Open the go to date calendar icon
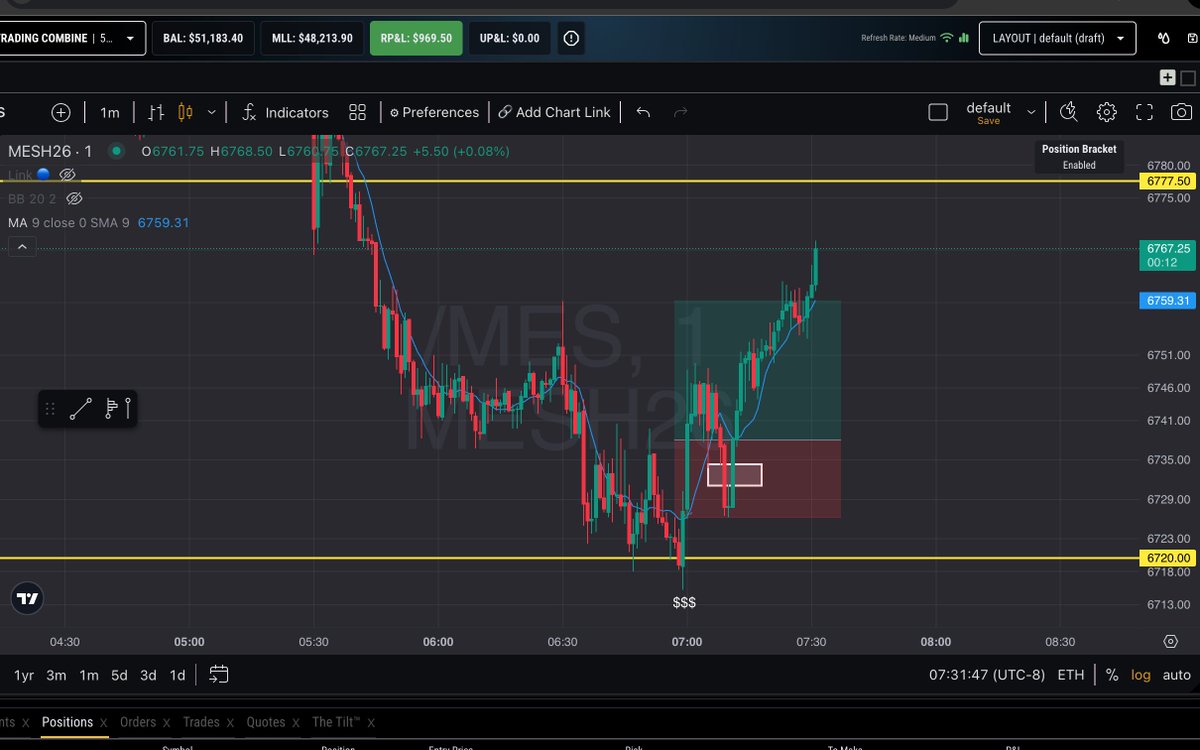Screen dimensions: 1200x750 (219, 675)
